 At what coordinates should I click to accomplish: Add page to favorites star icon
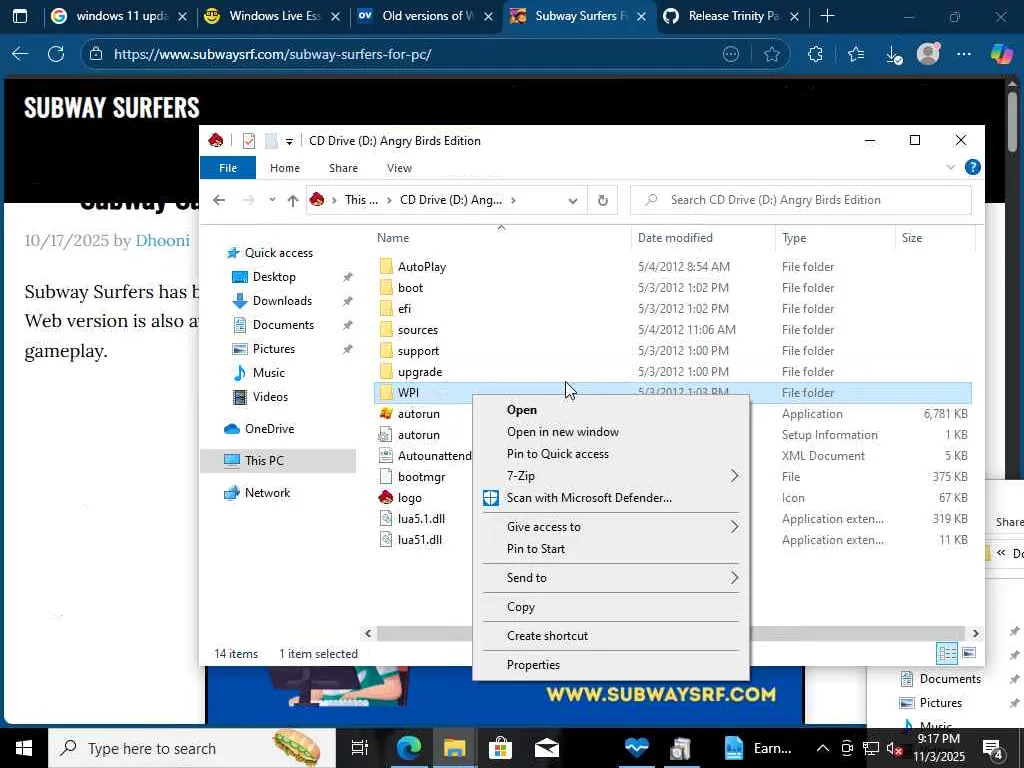point(771,54)
